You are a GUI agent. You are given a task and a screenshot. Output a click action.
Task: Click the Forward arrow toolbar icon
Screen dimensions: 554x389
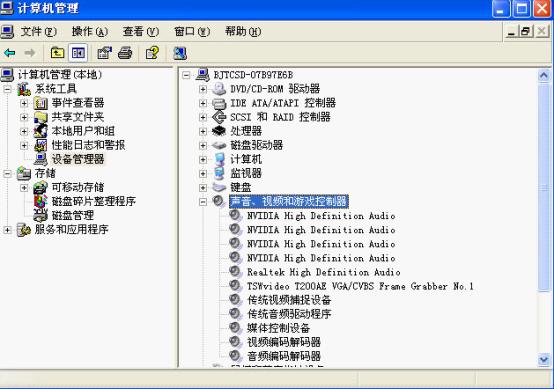pyautogui.click(x=30, y=53)
